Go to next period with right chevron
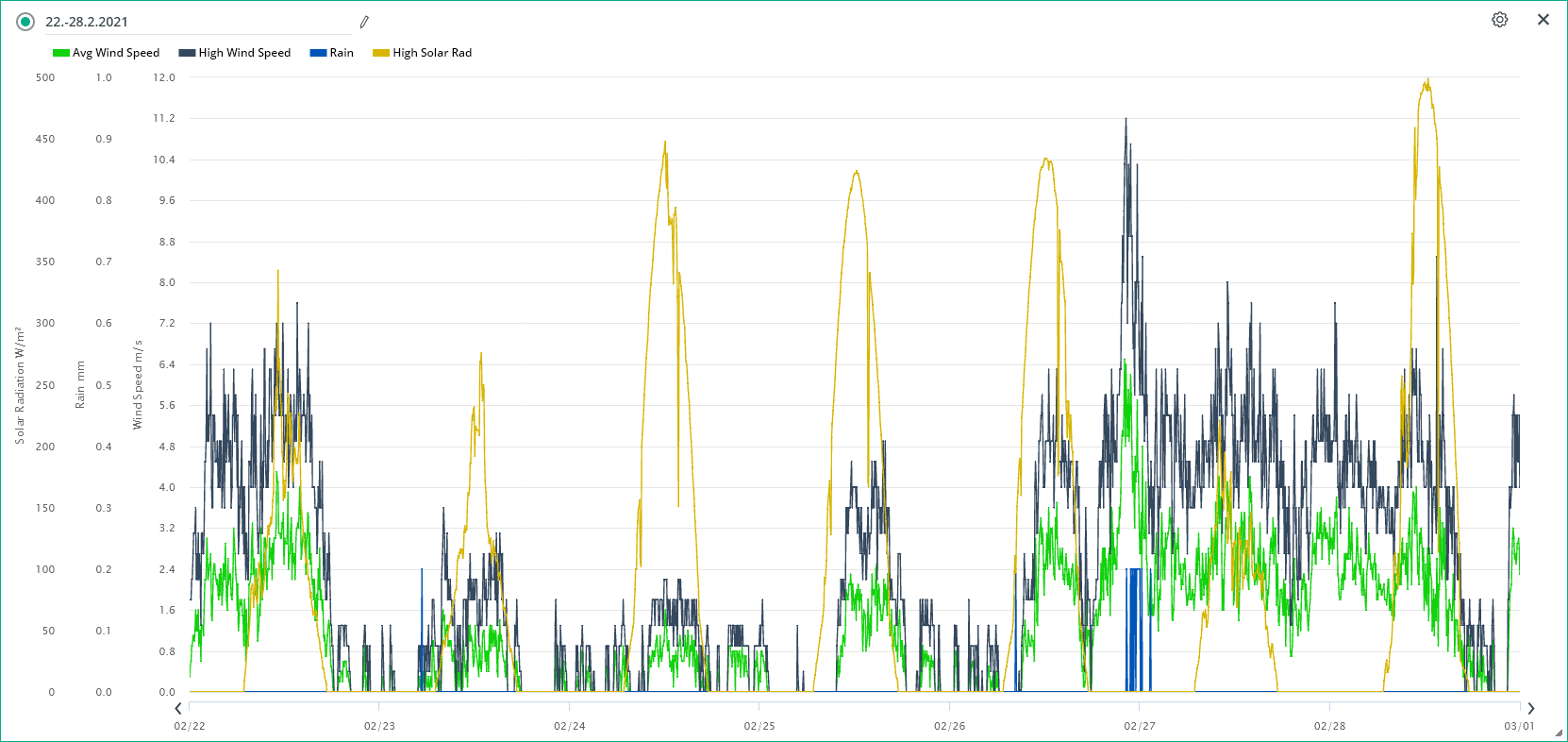The height and width of the screenshot is (742, 1568). click(1530, 708)
